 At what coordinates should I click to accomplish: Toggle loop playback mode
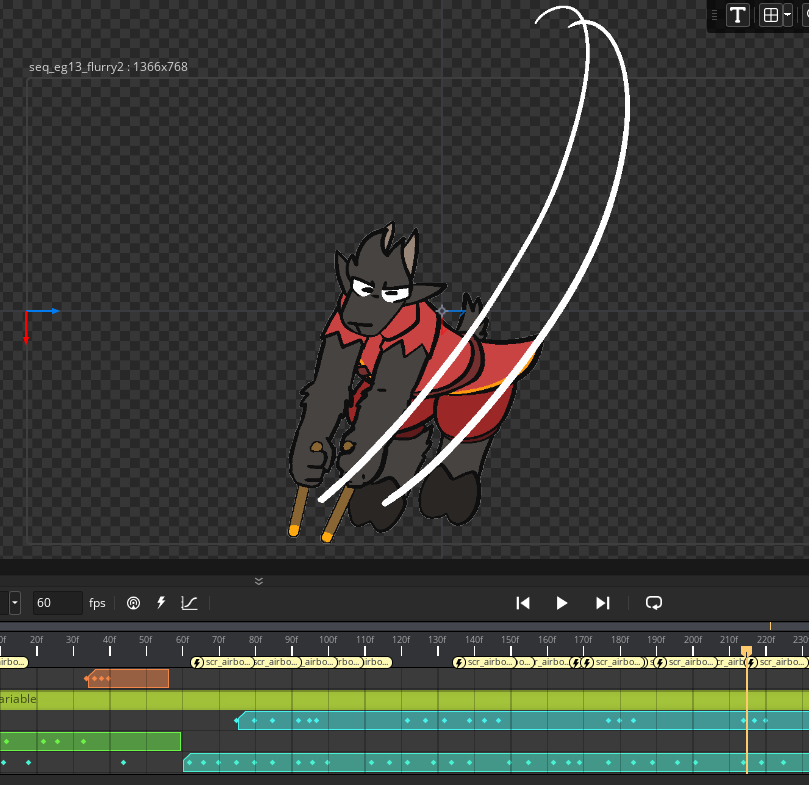pyautogui.click(x=654, y=603)
